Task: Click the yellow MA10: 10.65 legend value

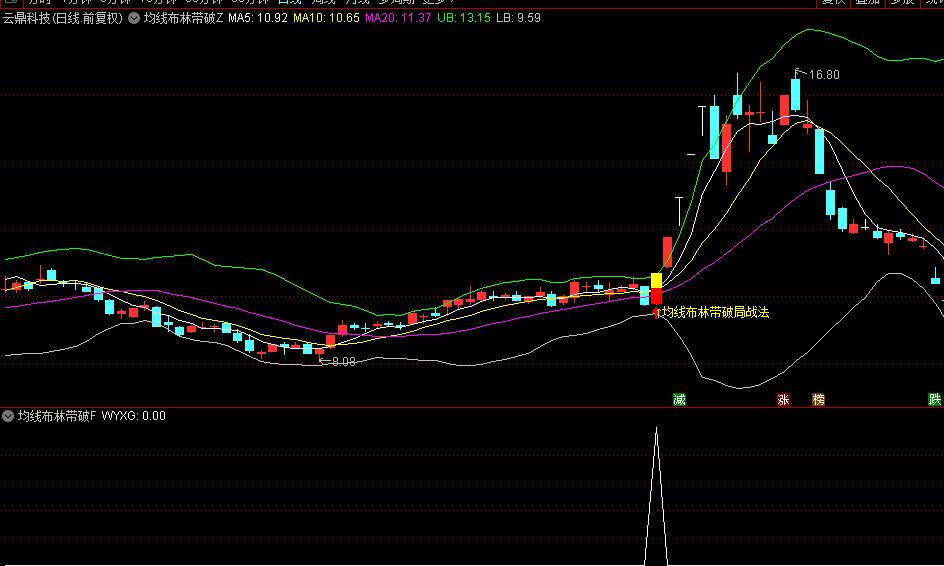Action: point(326,18)
